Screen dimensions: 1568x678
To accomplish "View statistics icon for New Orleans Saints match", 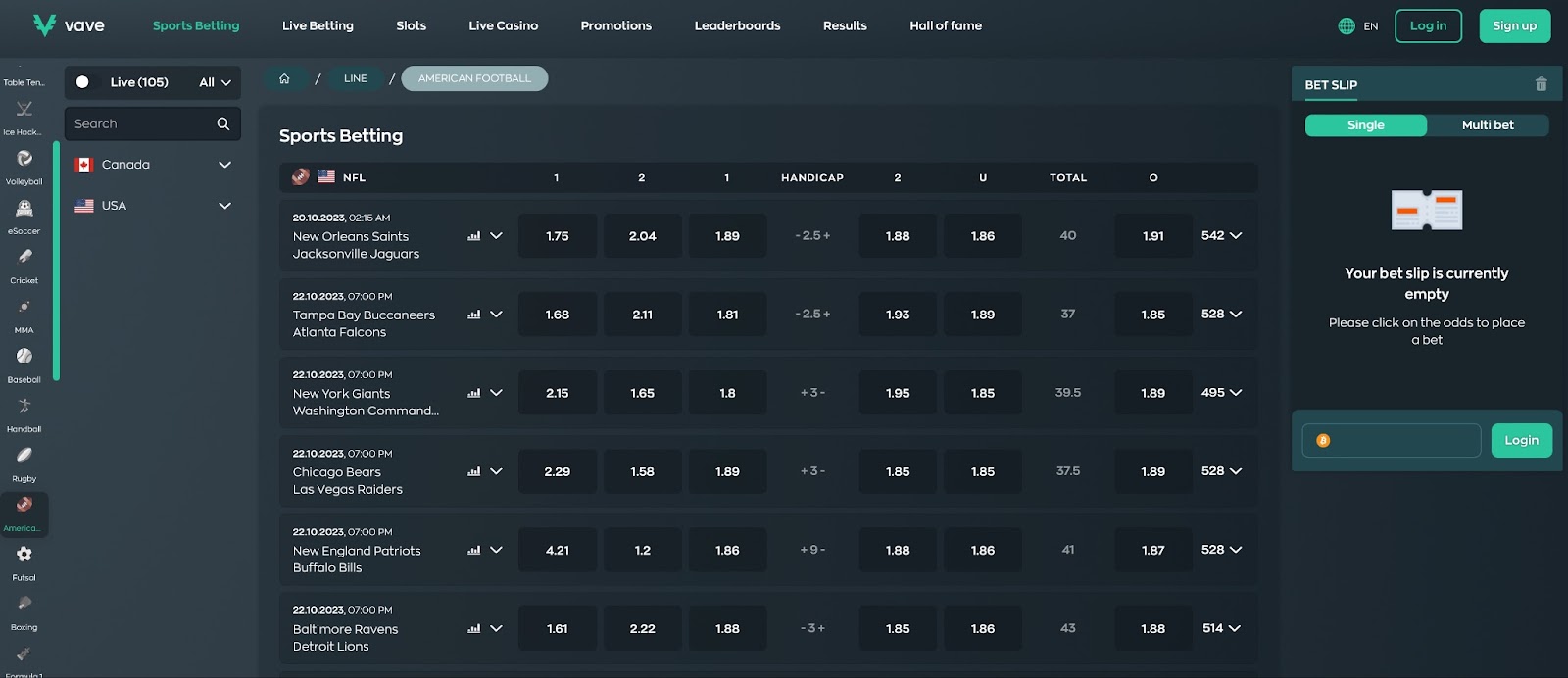I will coord(474,236).
